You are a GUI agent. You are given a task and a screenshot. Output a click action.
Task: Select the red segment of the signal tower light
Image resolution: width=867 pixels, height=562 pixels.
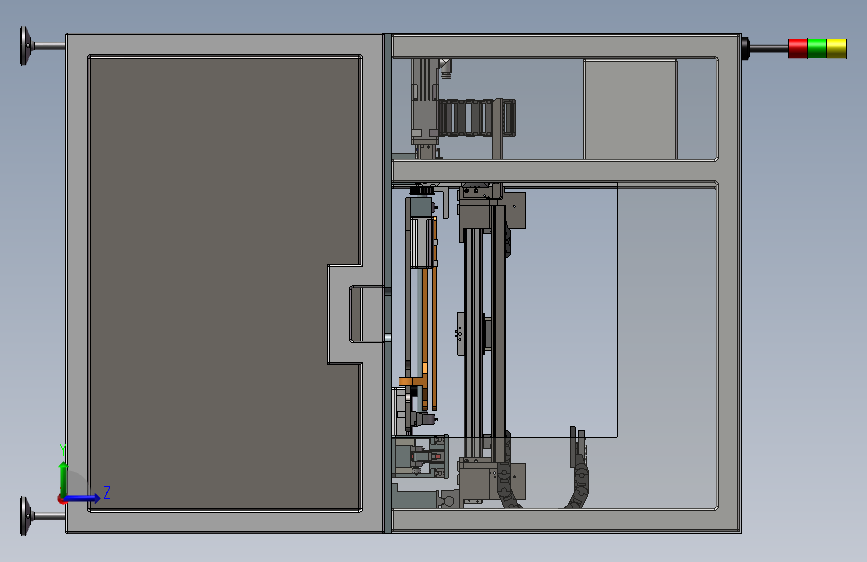pos(797,48)
